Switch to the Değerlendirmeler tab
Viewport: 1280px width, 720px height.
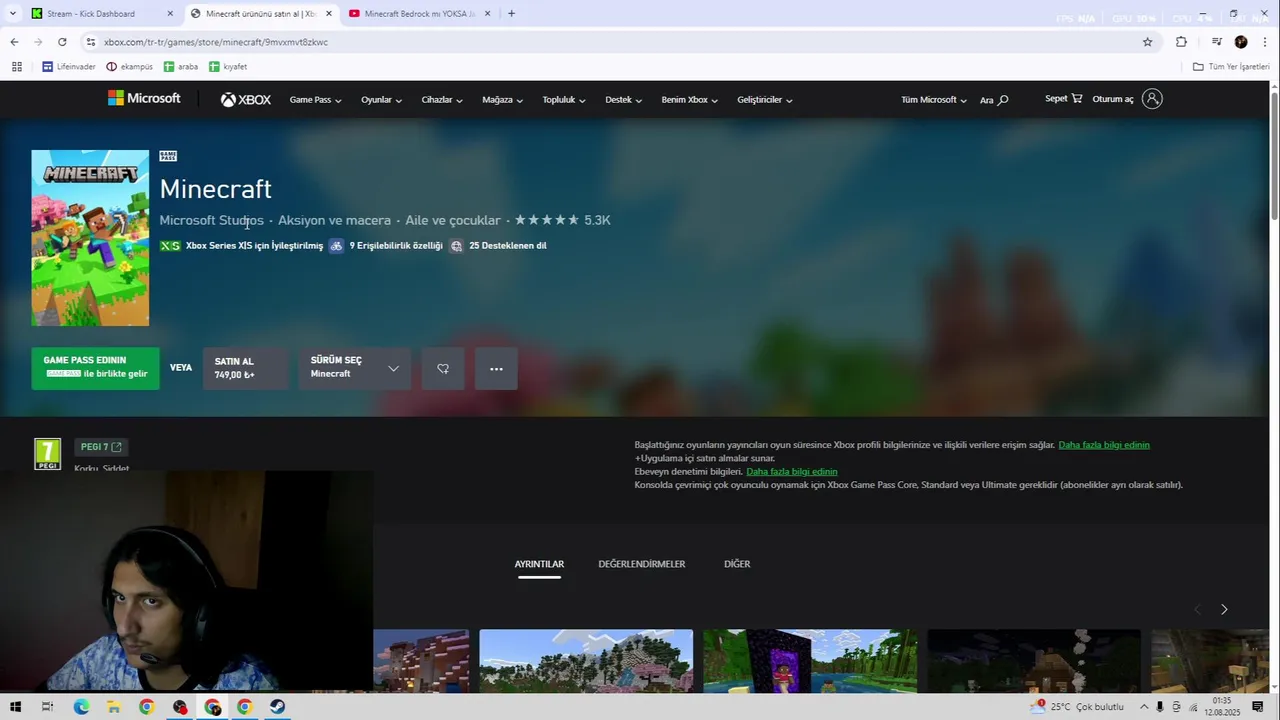click(x=642, y=564)
